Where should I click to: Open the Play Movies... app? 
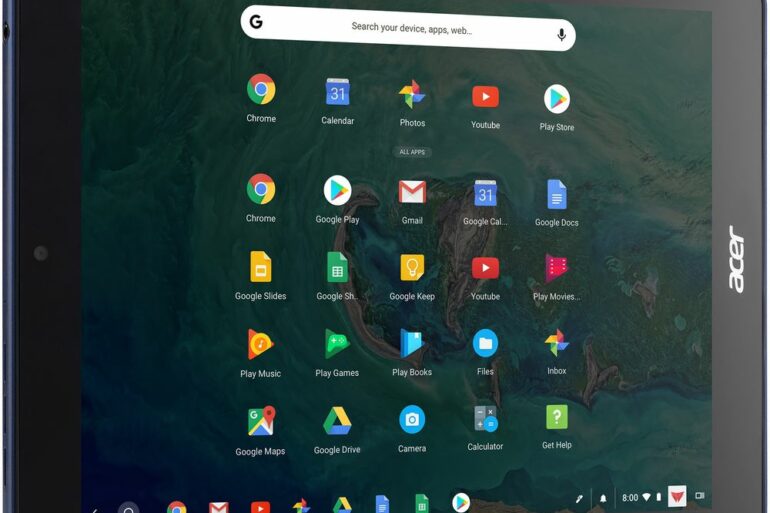[x=556, y=268]
